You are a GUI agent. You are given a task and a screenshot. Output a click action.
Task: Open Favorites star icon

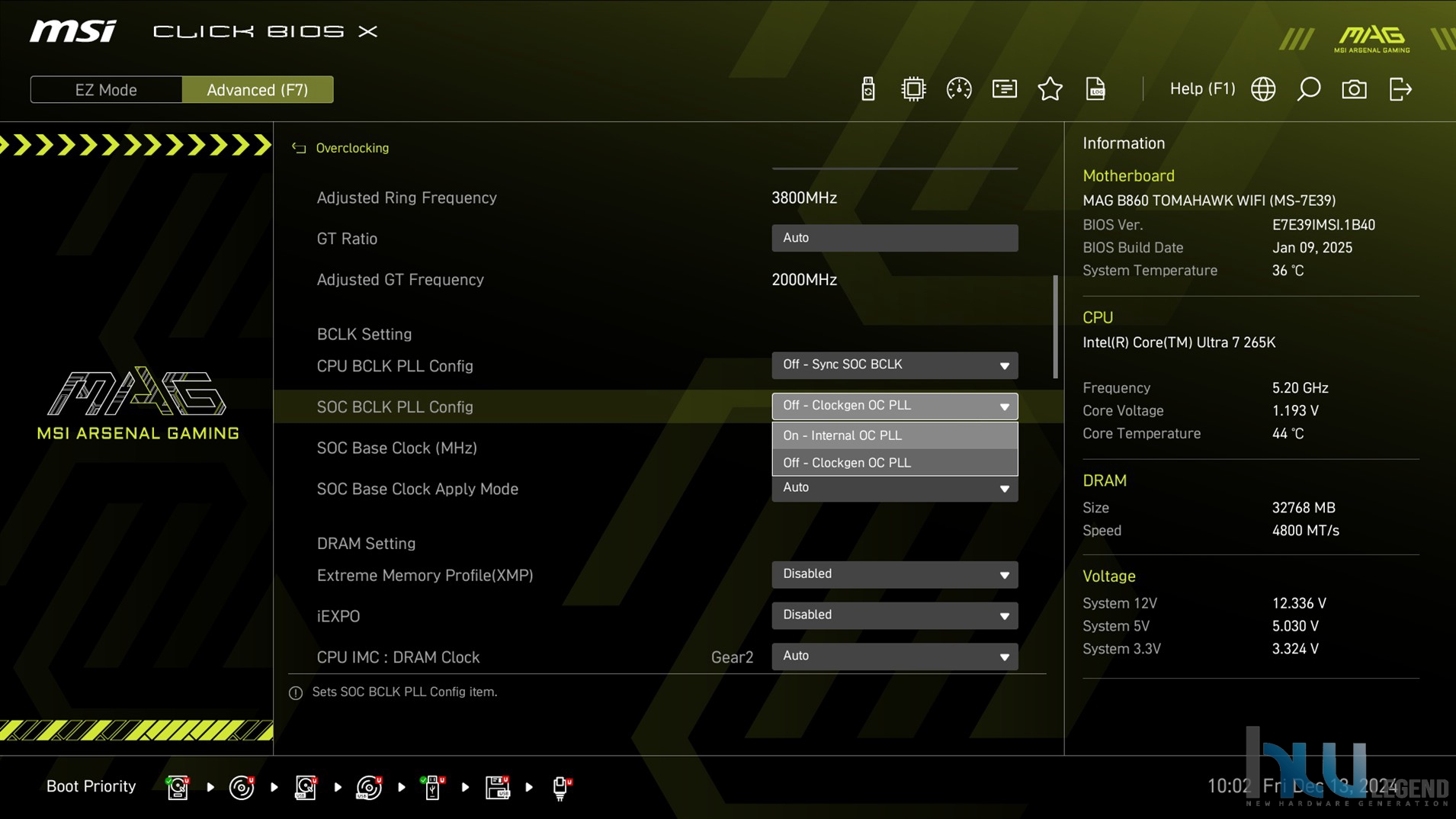[x=1050, y=89]
